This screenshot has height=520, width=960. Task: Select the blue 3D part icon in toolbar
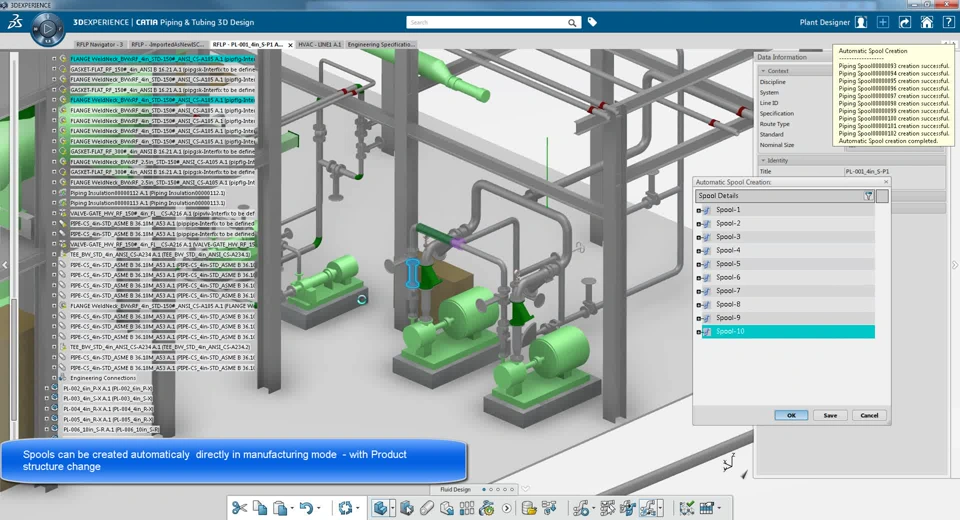tap(380, 508)
